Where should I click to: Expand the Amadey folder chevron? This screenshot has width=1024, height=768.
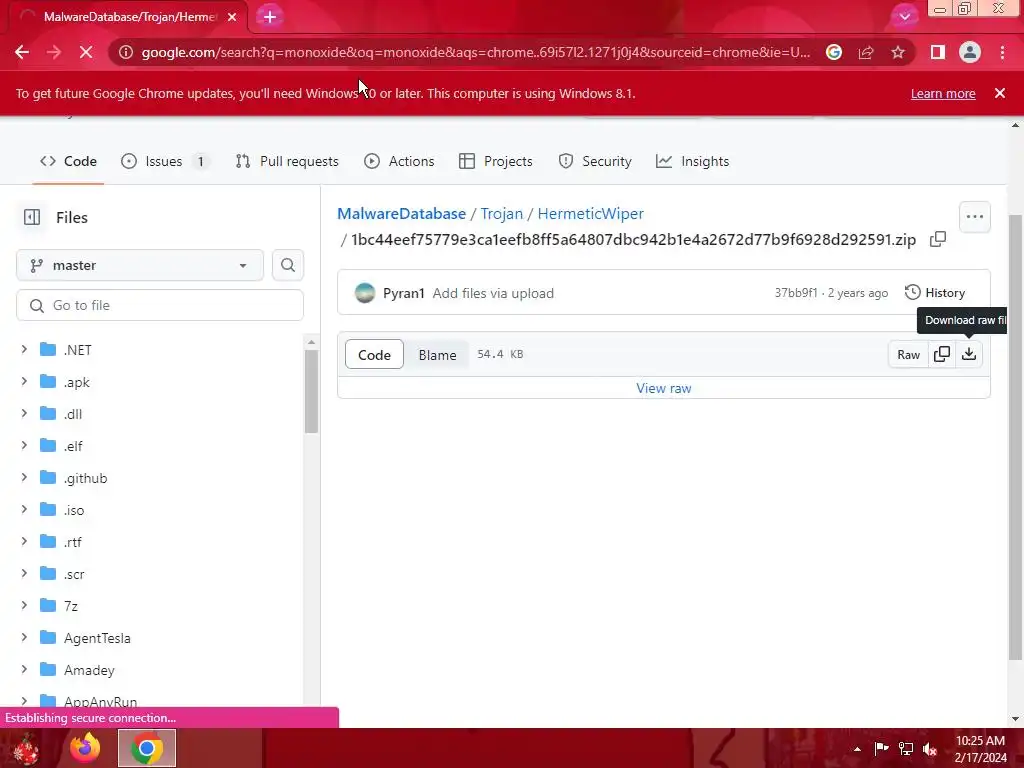pyautogui.click(x=24, y=670)
